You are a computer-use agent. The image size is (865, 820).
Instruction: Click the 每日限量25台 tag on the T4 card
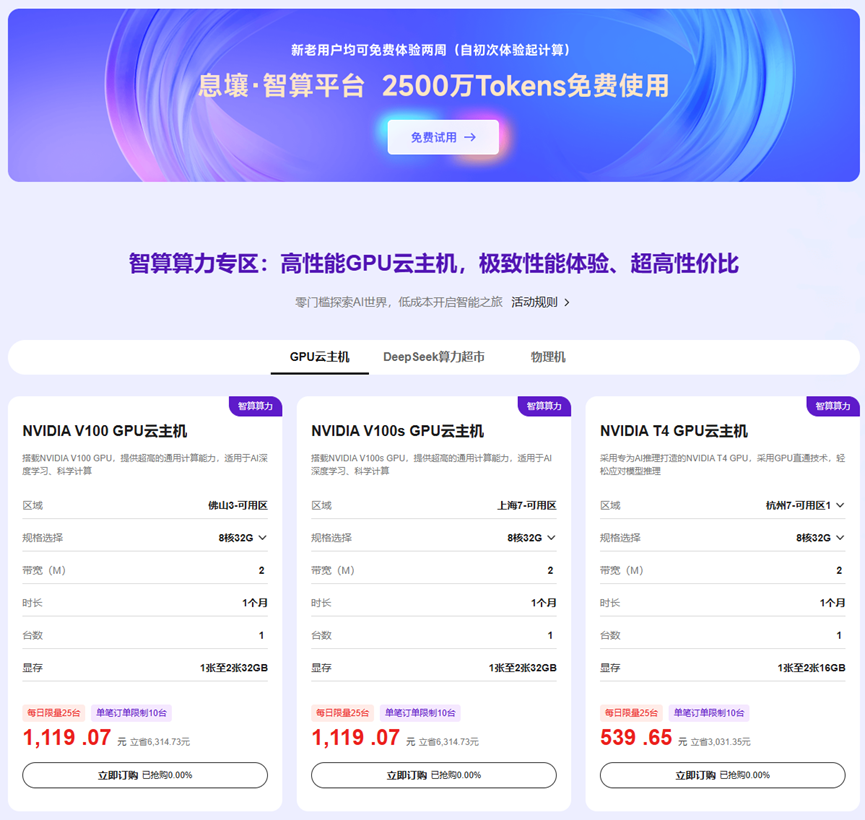[631, 713]
